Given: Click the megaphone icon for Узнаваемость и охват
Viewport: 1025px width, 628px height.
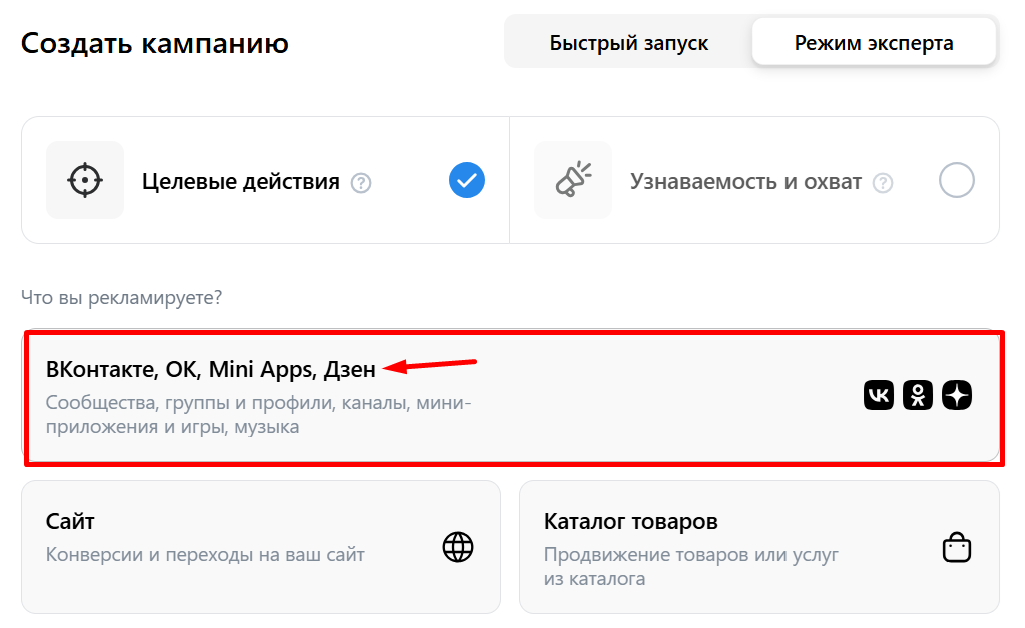Looking at the screenshot, I should coord(573,180).
